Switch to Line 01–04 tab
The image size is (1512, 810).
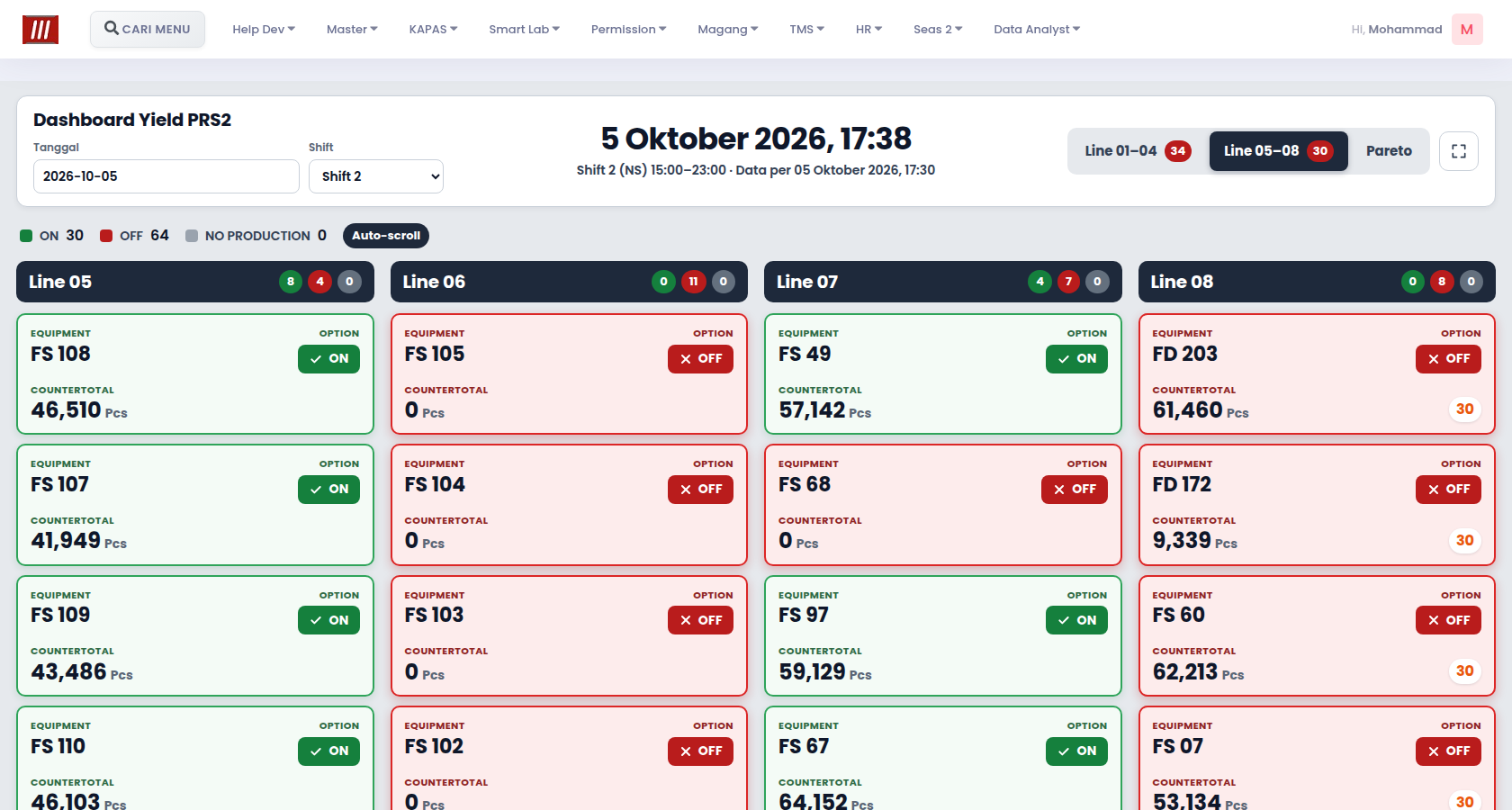coord(1138,151)
